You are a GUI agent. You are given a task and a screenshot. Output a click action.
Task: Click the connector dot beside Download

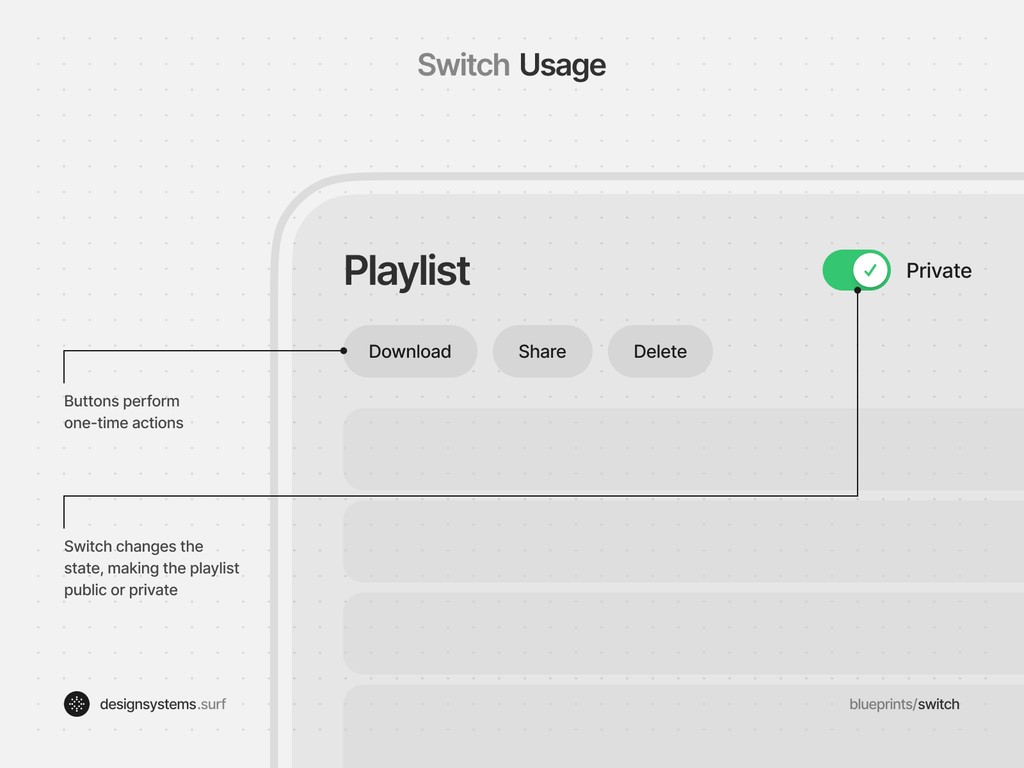pyautogui.click(x=344, y=351)
